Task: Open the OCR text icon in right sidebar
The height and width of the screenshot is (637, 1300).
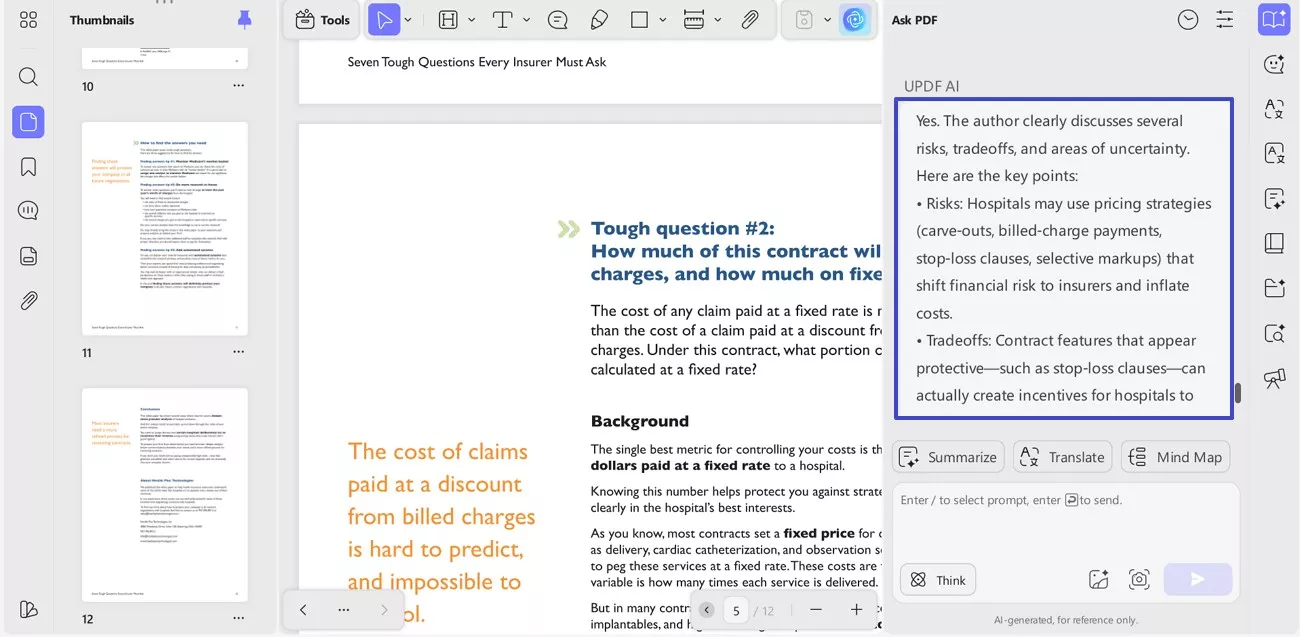Action: [x=1274, y=153]
